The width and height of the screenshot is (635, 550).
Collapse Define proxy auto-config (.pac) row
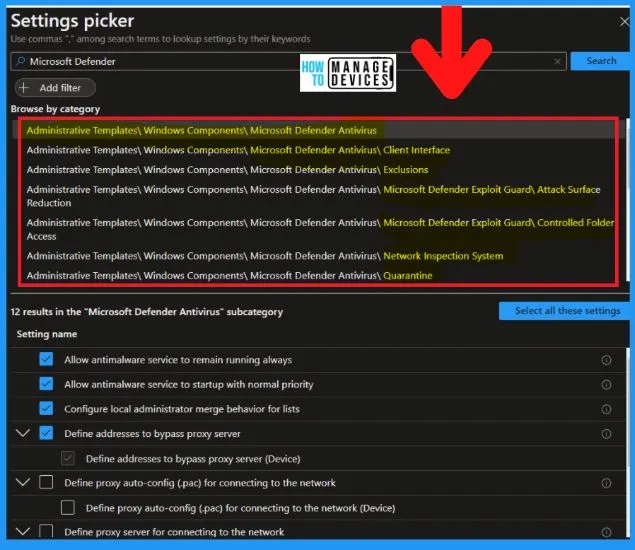[23, 482]
